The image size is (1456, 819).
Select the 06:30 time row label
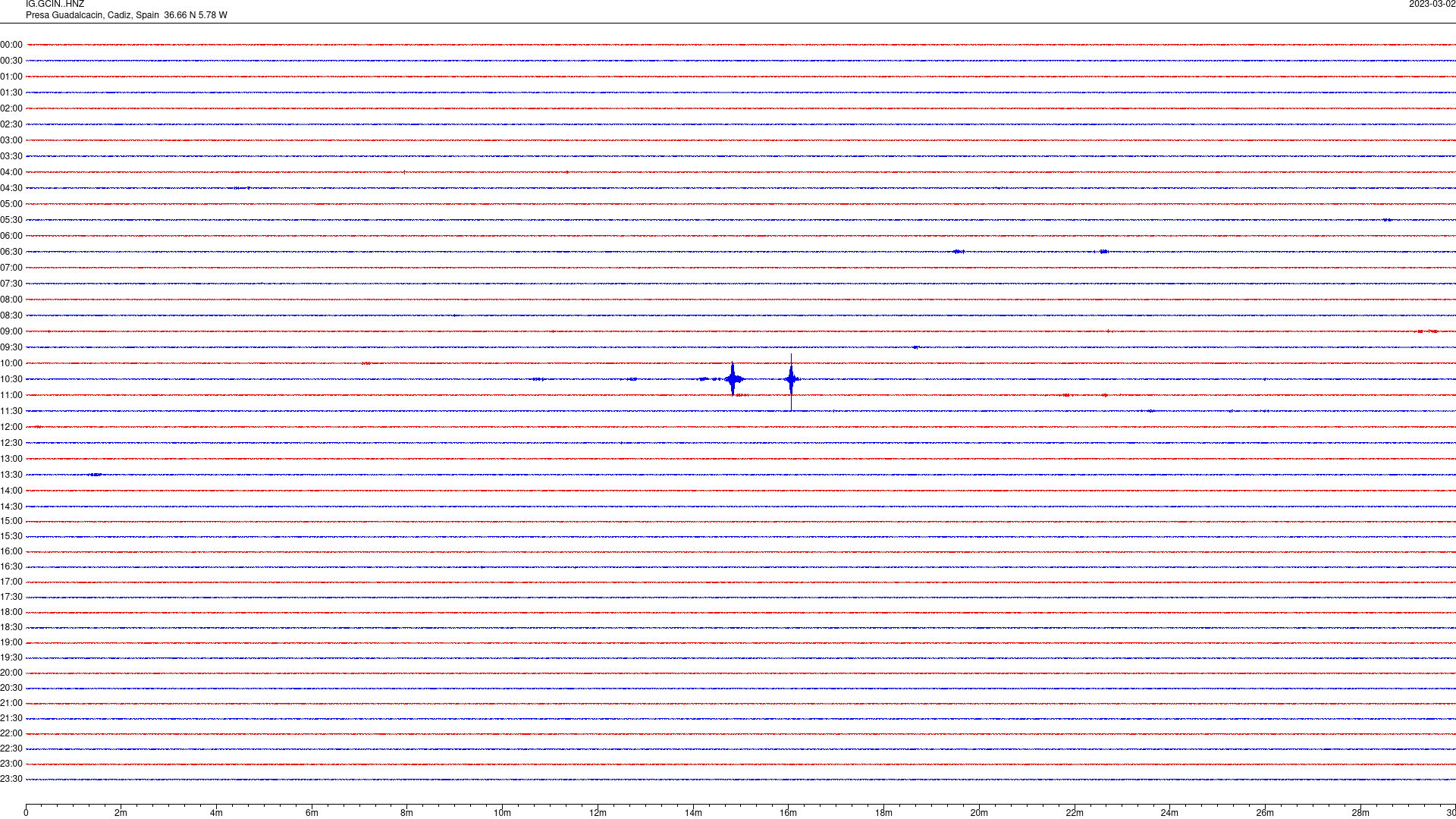(x=11, y=252)
